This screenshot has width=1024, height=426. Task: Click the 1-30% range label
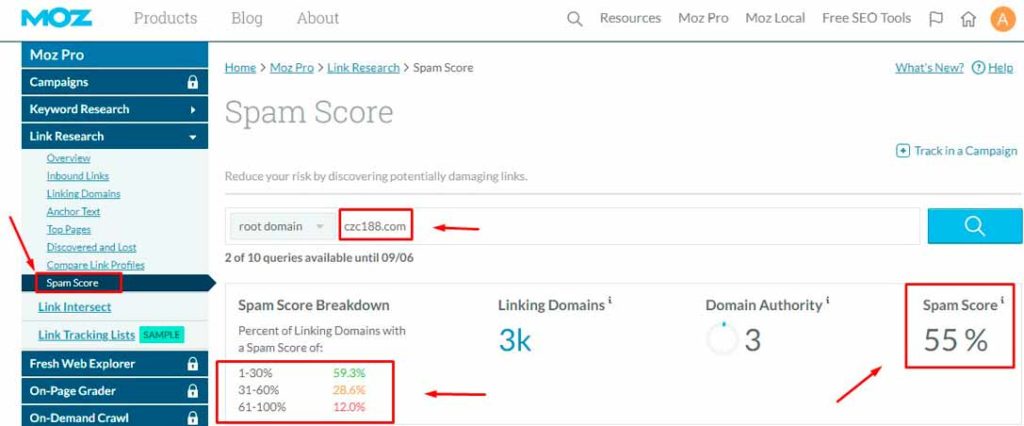point(255,374)
